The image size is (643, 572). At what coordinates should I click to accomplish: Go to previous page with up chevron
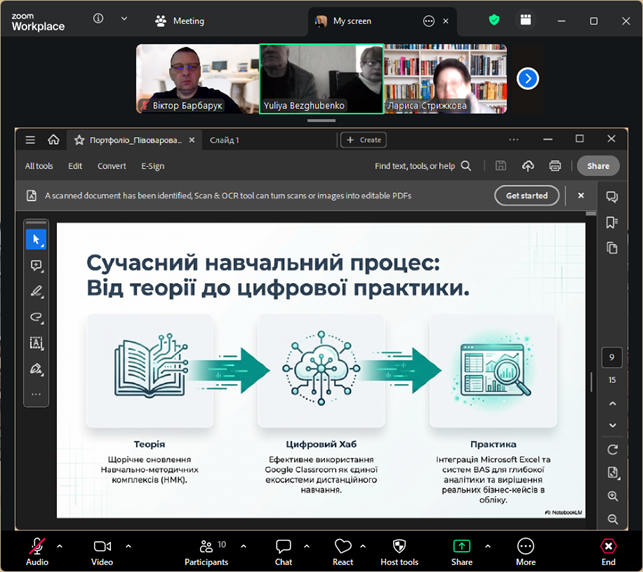point(612,403)
